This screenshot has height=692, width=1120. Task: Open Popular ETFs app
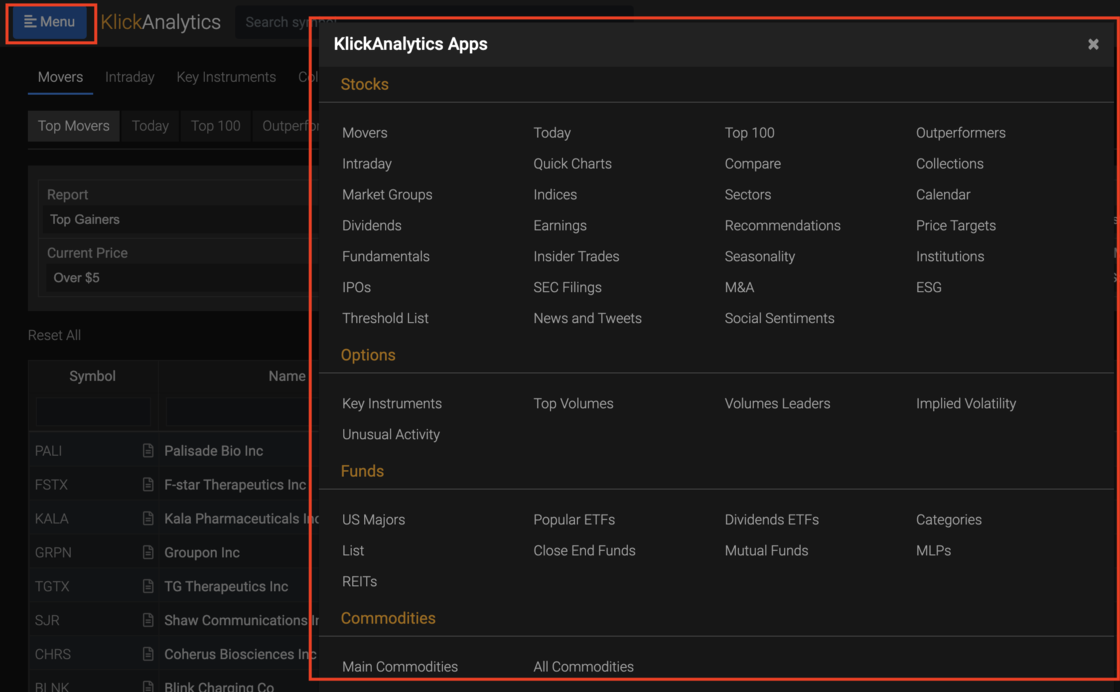click(574, 520)
